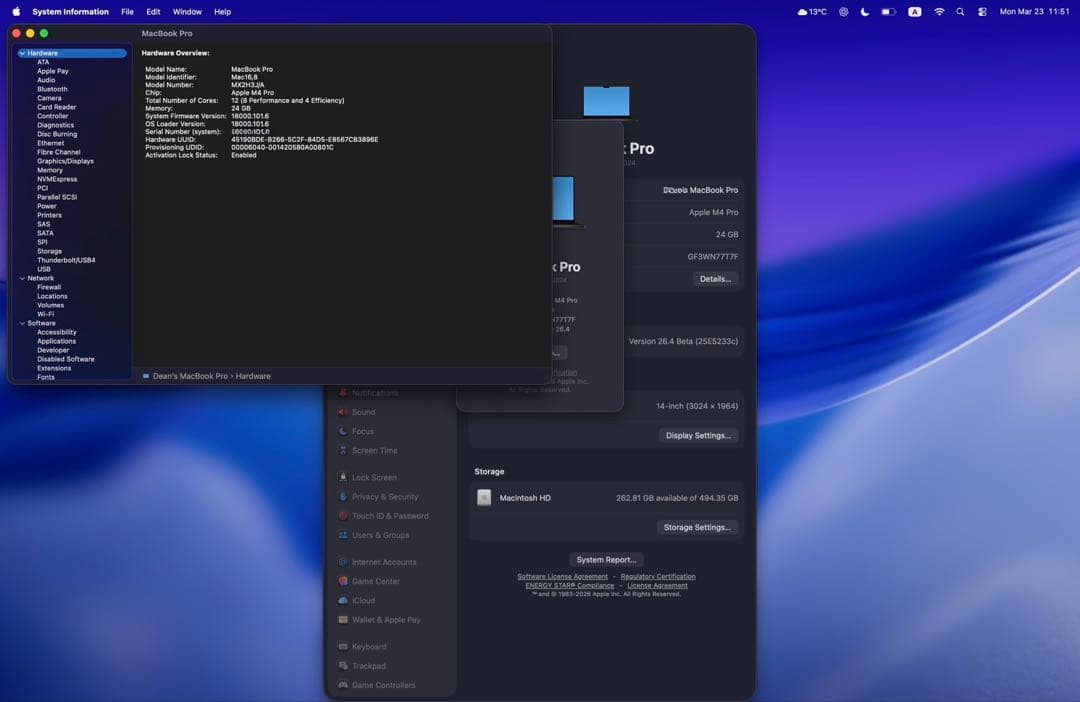Open Spotlight search icon
Screen dimensions: 1080x702
coord(960,12)
